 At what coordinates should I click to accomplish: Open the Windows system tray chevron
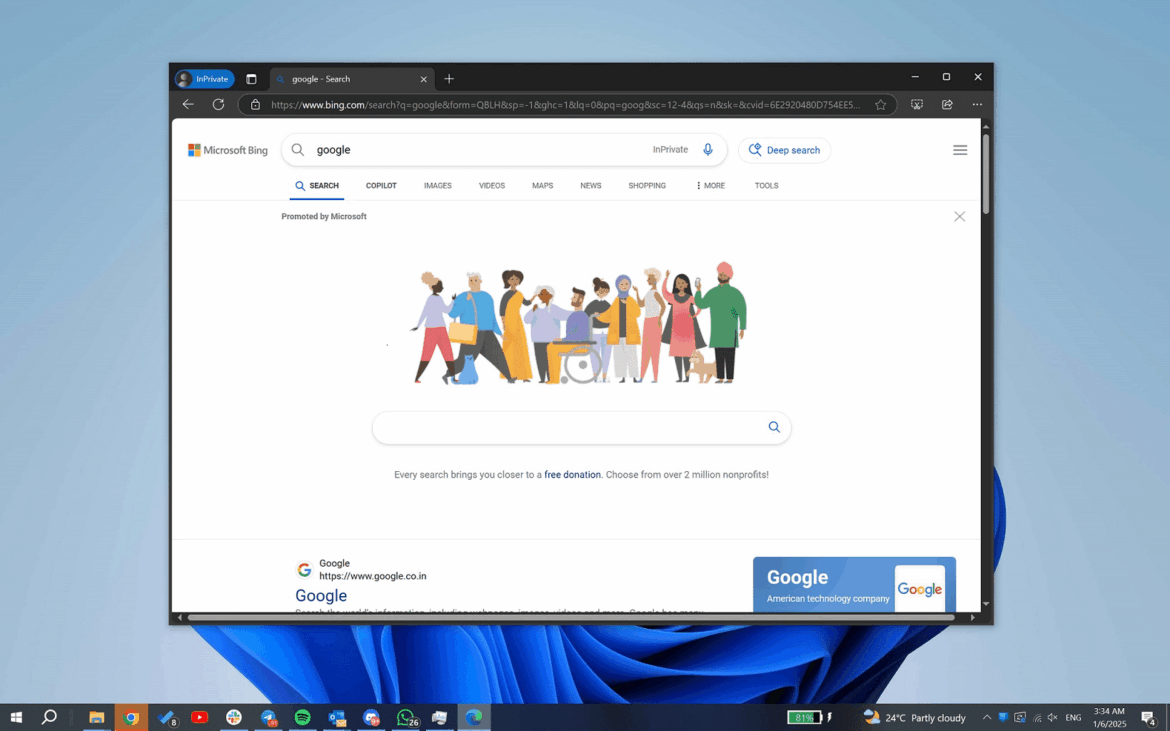(985, 717)
